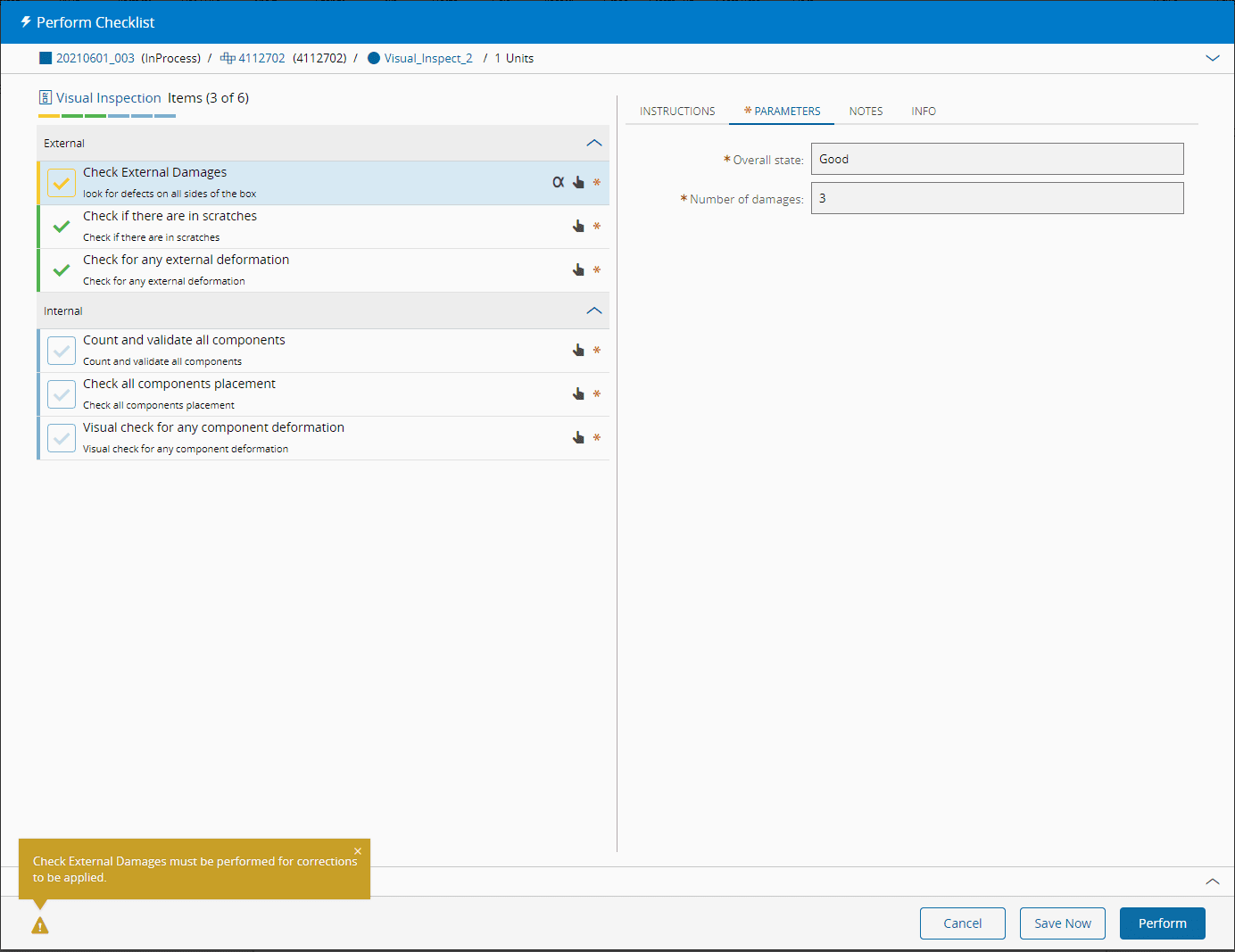The image size is (1235, 952).
Task: Click the hand icon on Check External Damages row
Action: pos(578,182)
